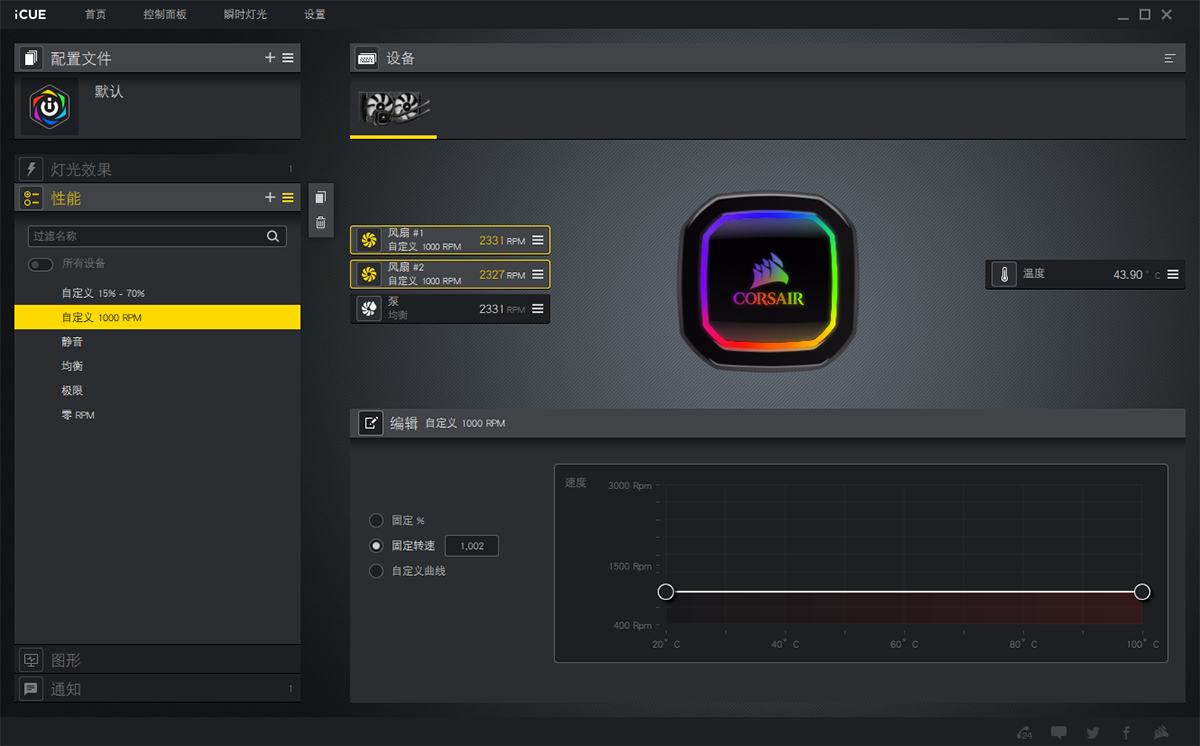The width and height of the screenshot is (1200, 746).
Task: Click the 温度 thermometer icon
Action: tap(1003, 274)
